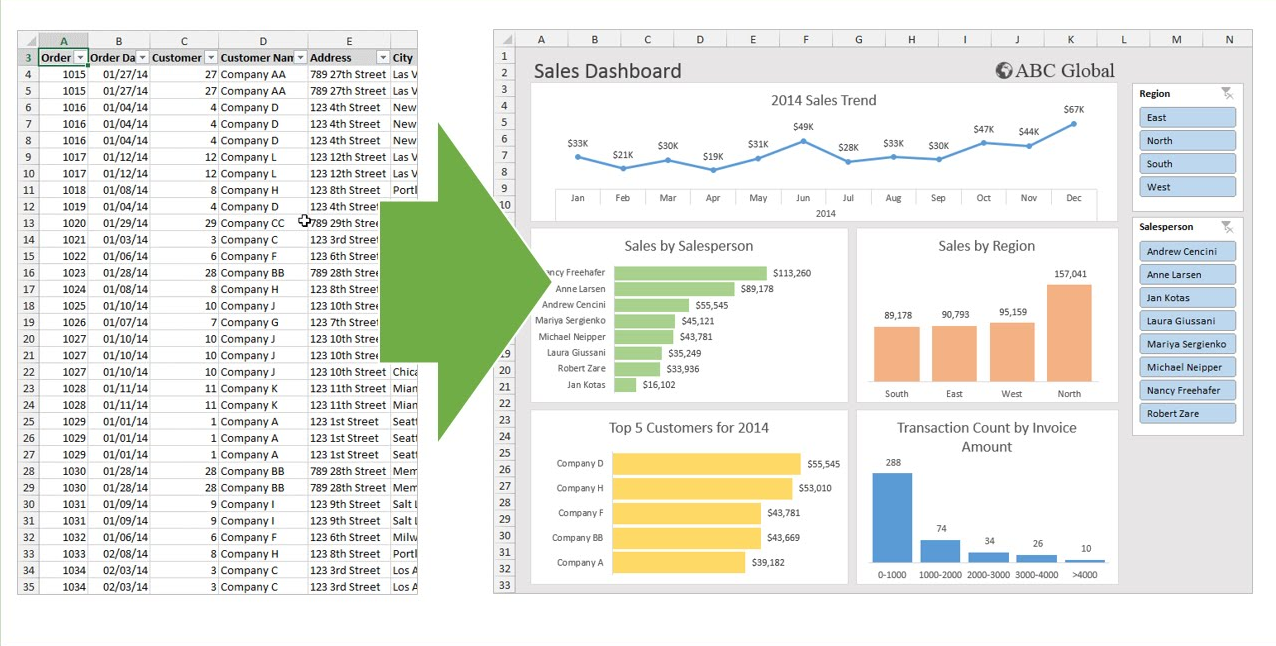This screenshot has height=646, width=1276.
Task: Click the Company CC cell in row 13
Action: click(x=263, y=223)
